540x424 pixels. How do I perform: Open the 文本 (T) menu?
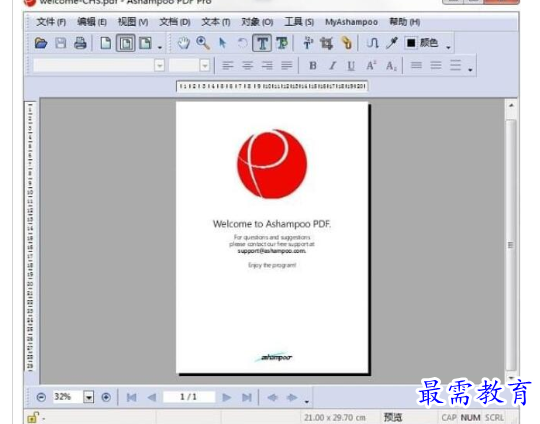(216, 22)
